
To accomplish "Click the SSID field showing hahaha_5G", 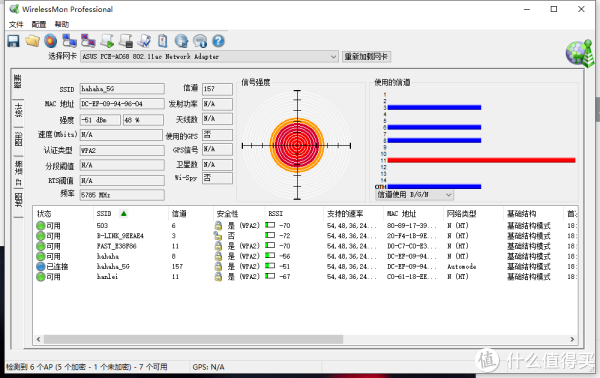I will (122, 89).
